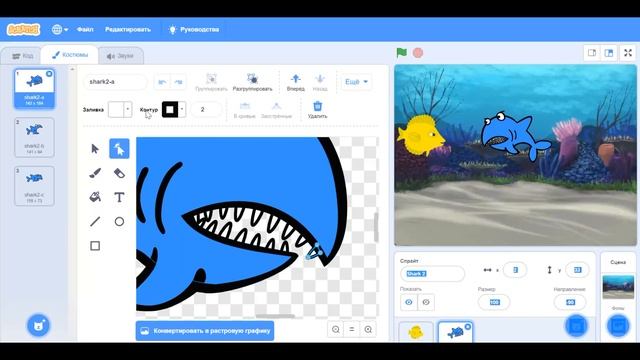Click the red stop button
640x360 pixels.
(418, 53)
